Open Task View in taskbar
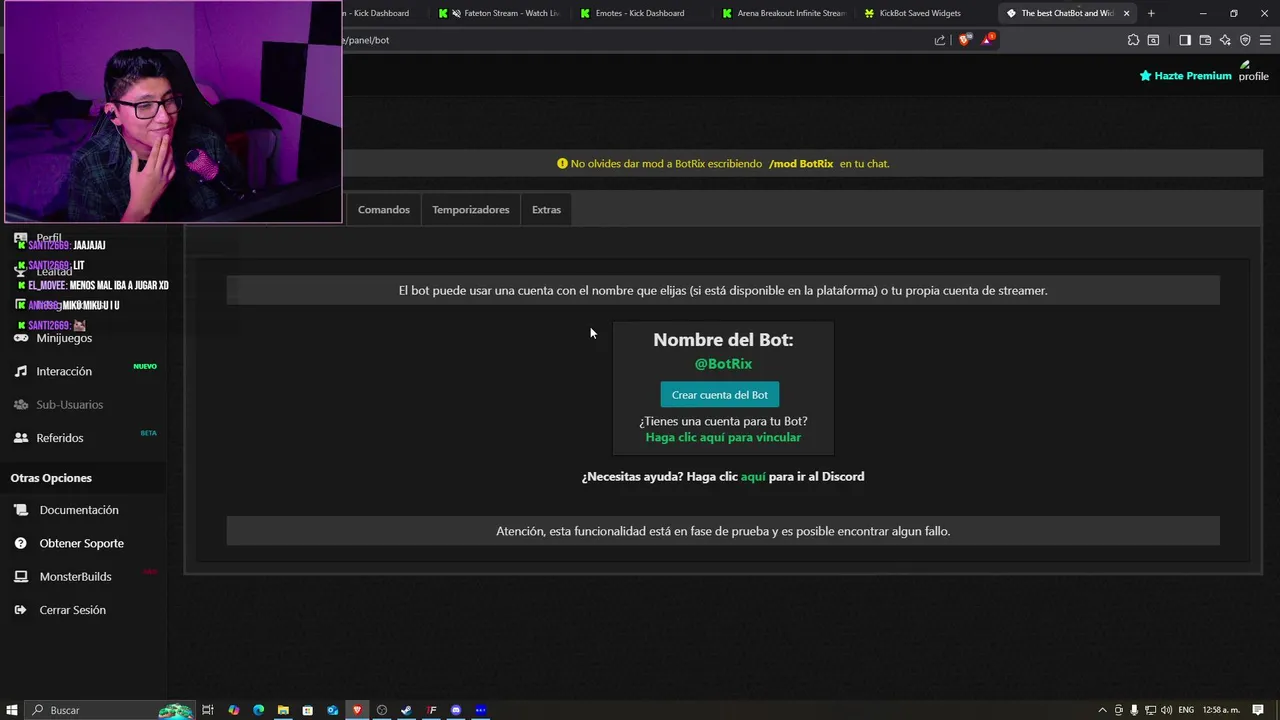Image resolution: width=1280 pixels, height=720 pixels. pos(208,710)
